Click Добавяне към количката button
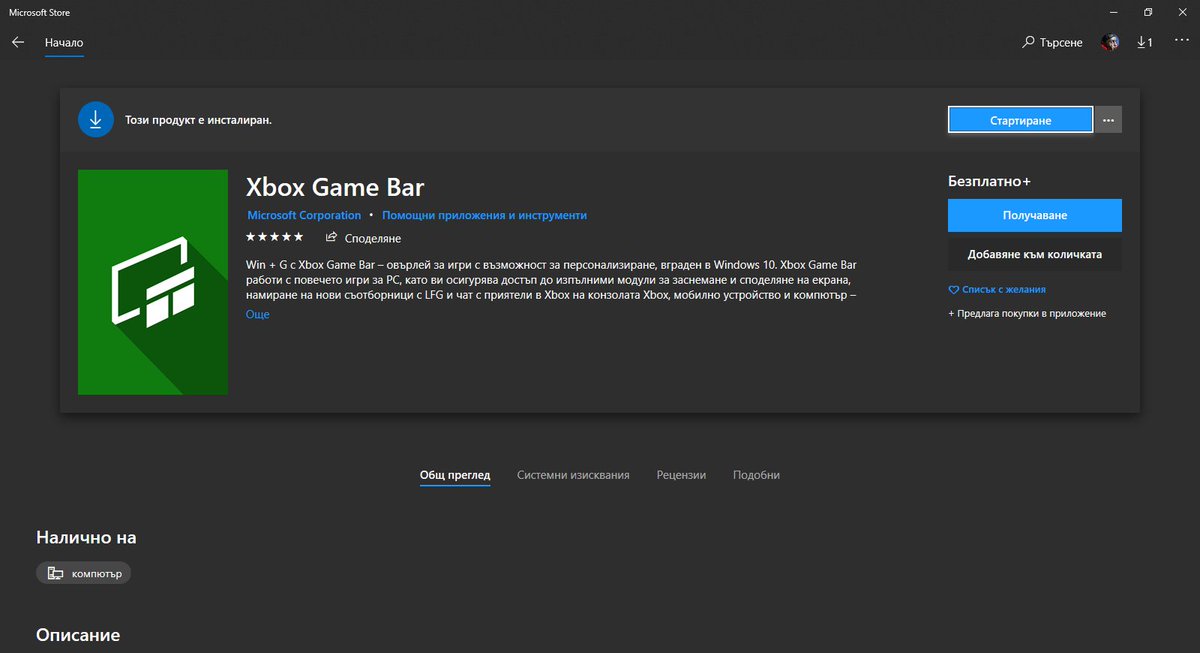The height and width of the screenshot is (653, 1200). [1035, 254]
